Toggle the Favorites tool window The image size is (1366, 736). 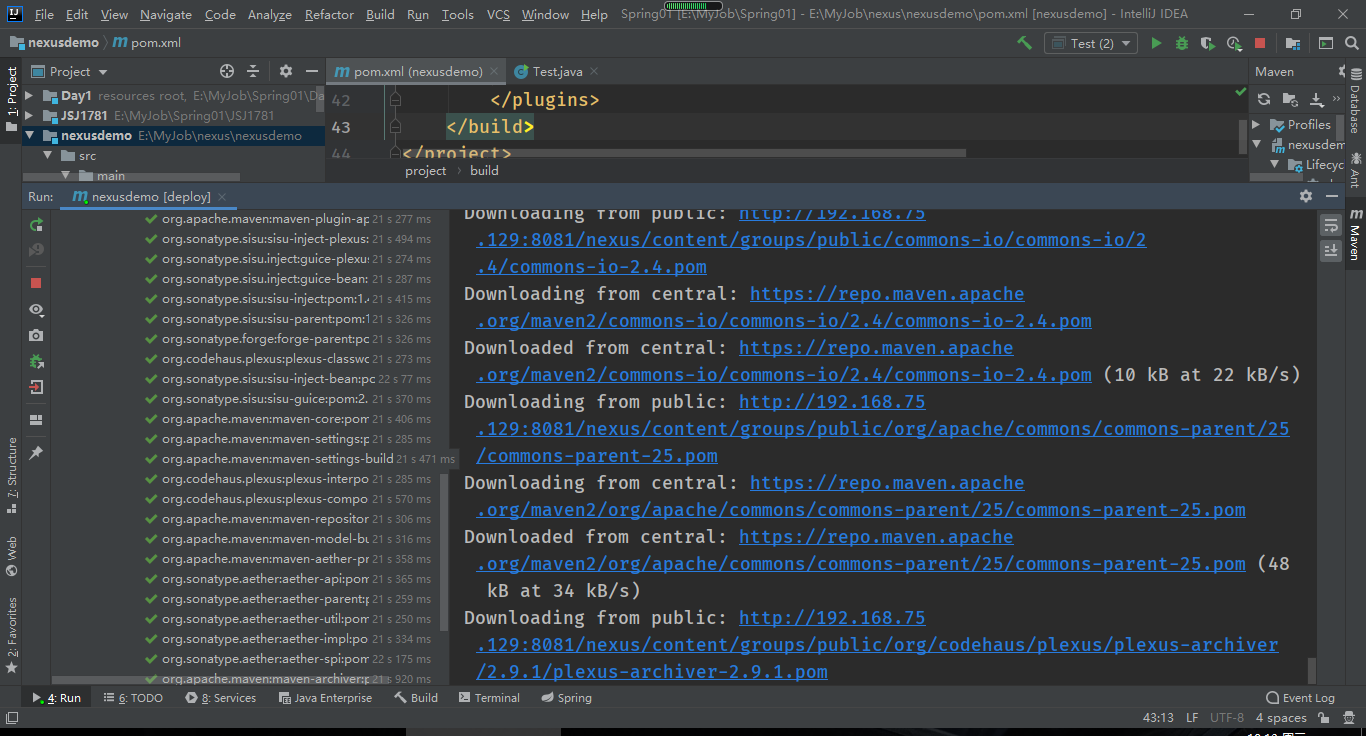[12, 634]
